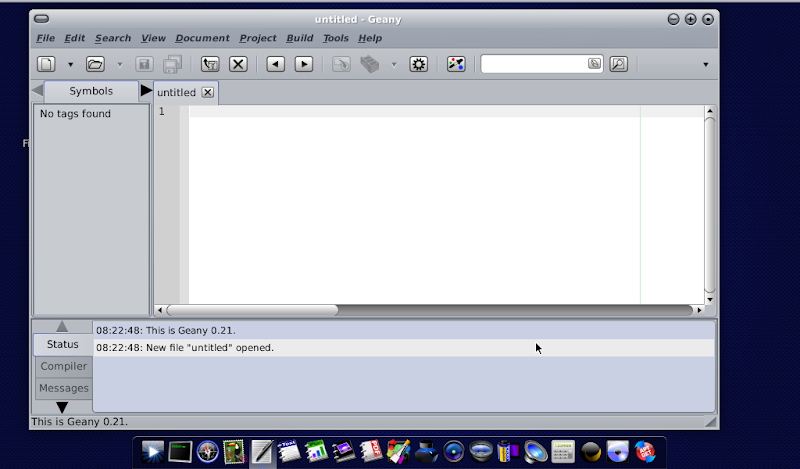
Task: Open the Tools menu
Action: [x=336, y=38]
